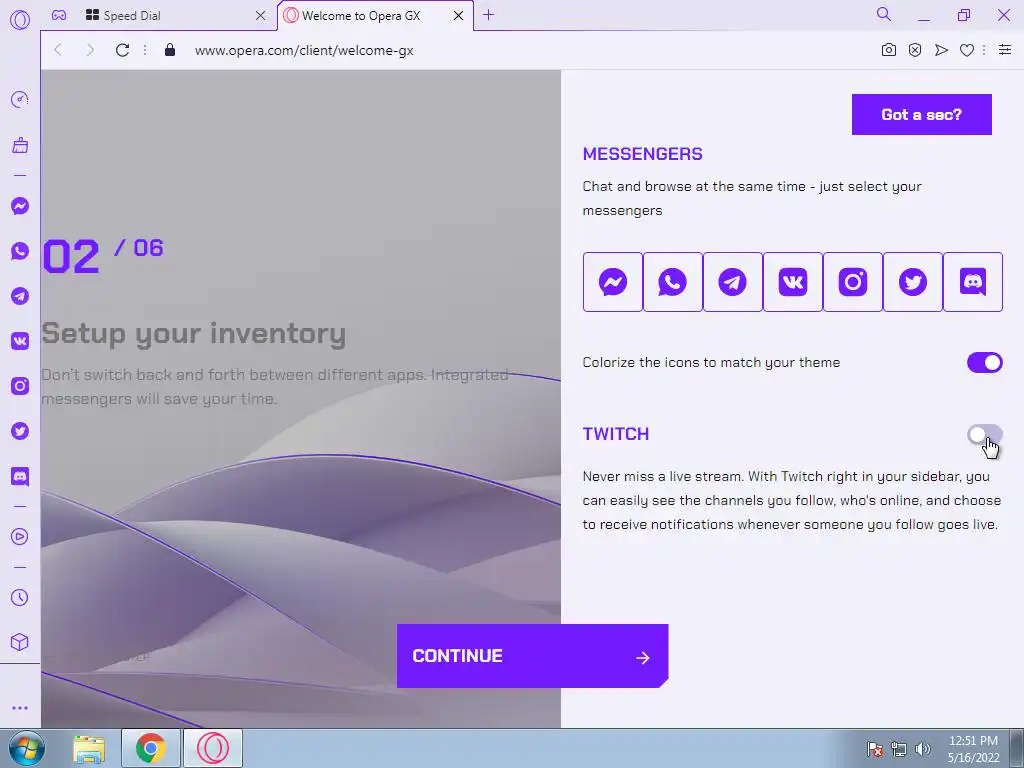Open Facebook Messenger in the sidebar
Viewport: 1024px width, 768px height.
pos(20,206)
